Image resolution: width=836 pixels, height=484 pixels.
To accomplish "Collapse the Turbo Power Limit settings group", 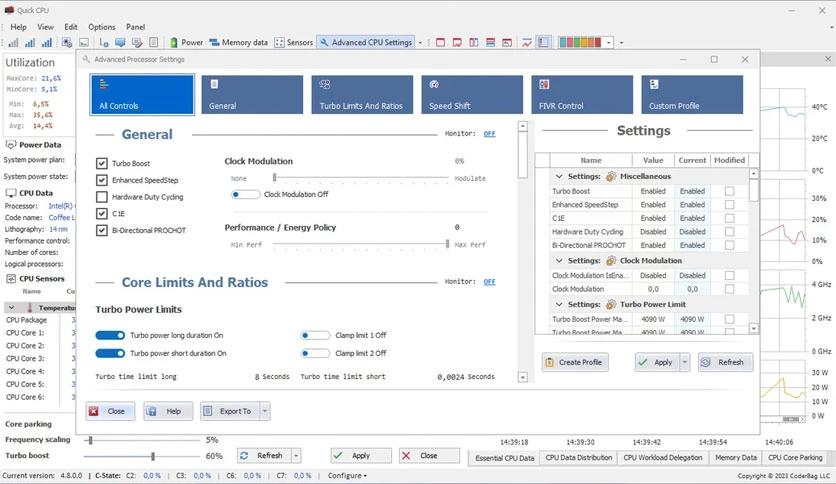I will [559, 304].
